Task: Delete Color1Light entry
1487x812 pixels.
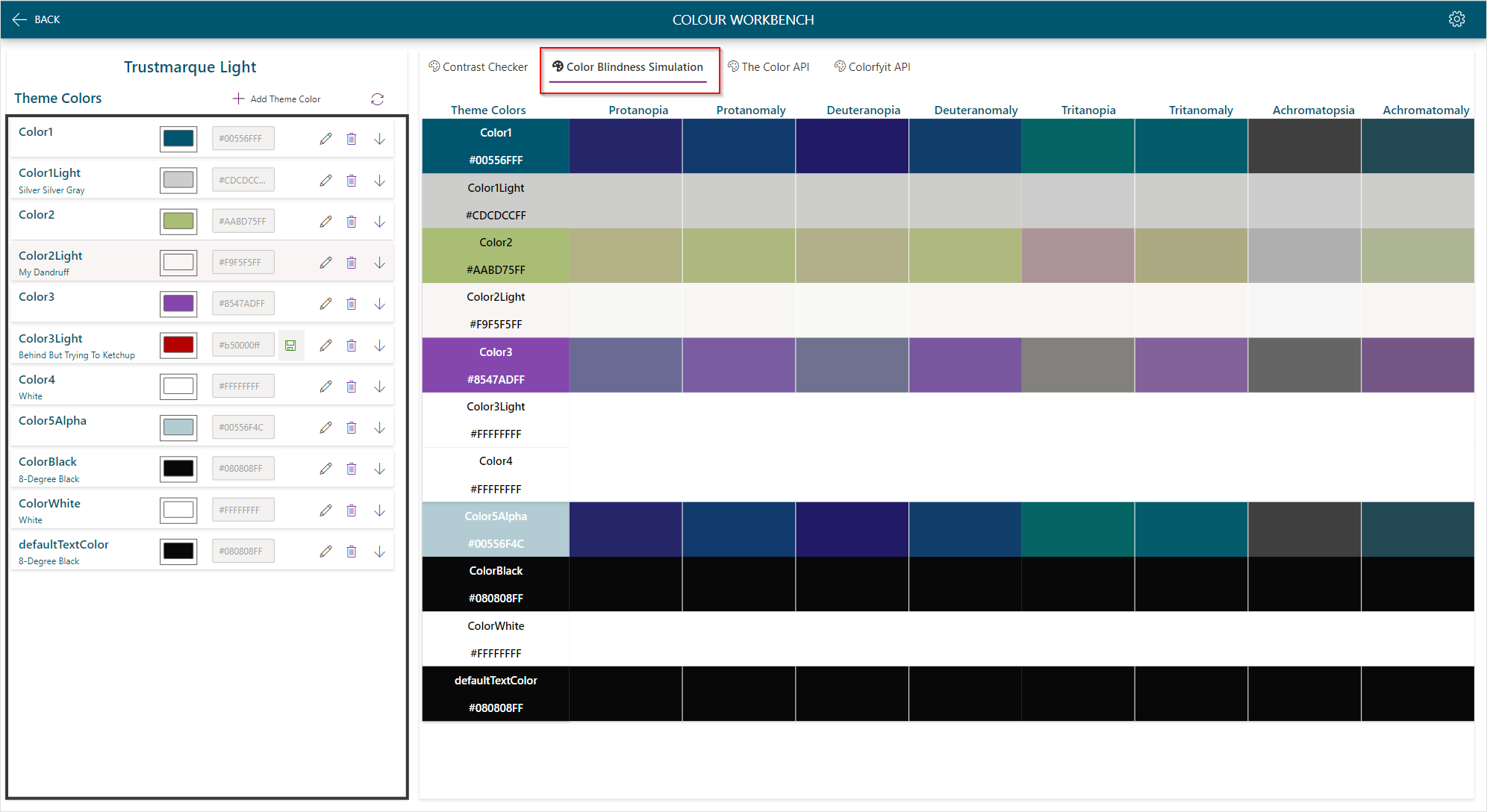Action: 352,180
